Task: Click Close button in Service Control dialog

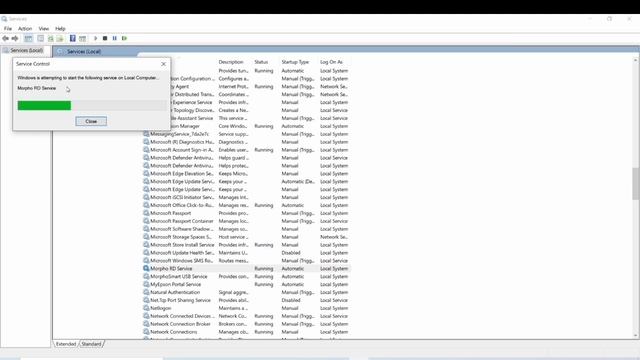Action: point(91,121)
